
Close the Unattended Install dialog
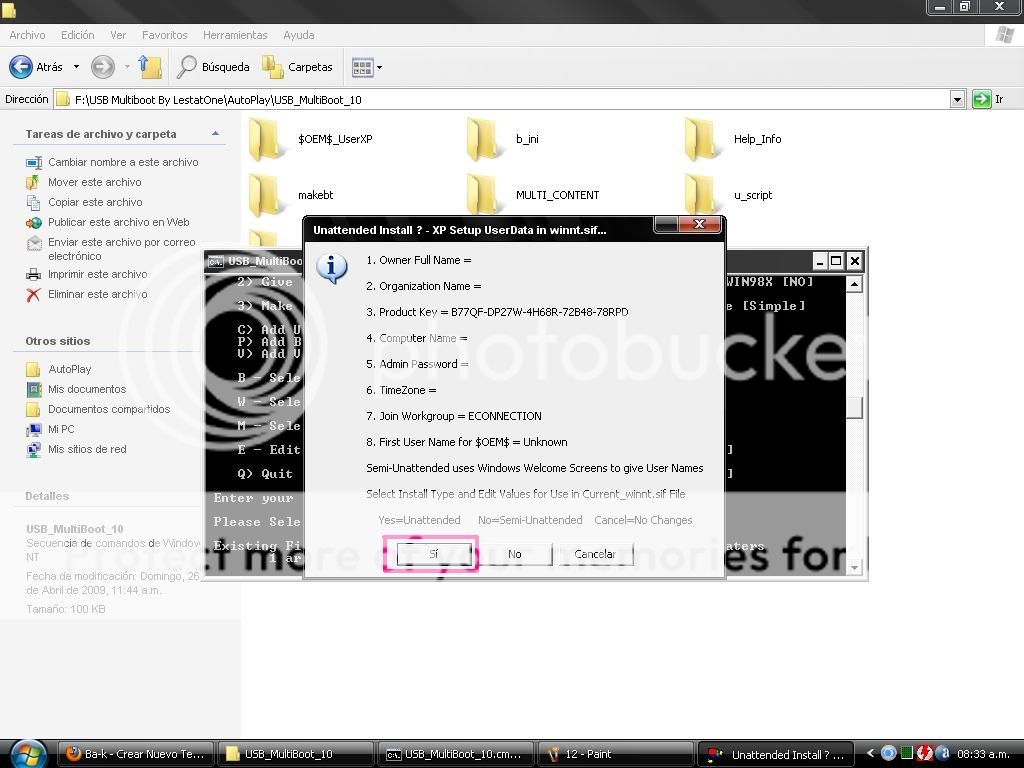699,224
